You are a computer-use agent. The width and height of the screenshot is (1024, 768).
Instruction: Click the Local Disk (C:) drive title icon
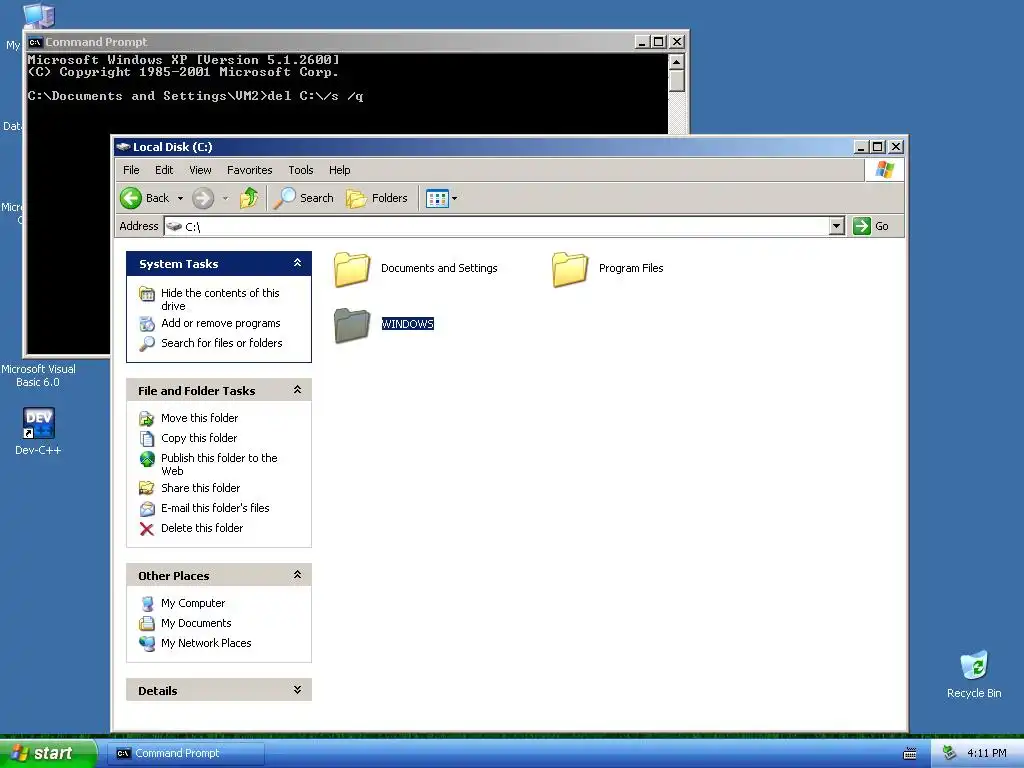[x=123, y=147]
